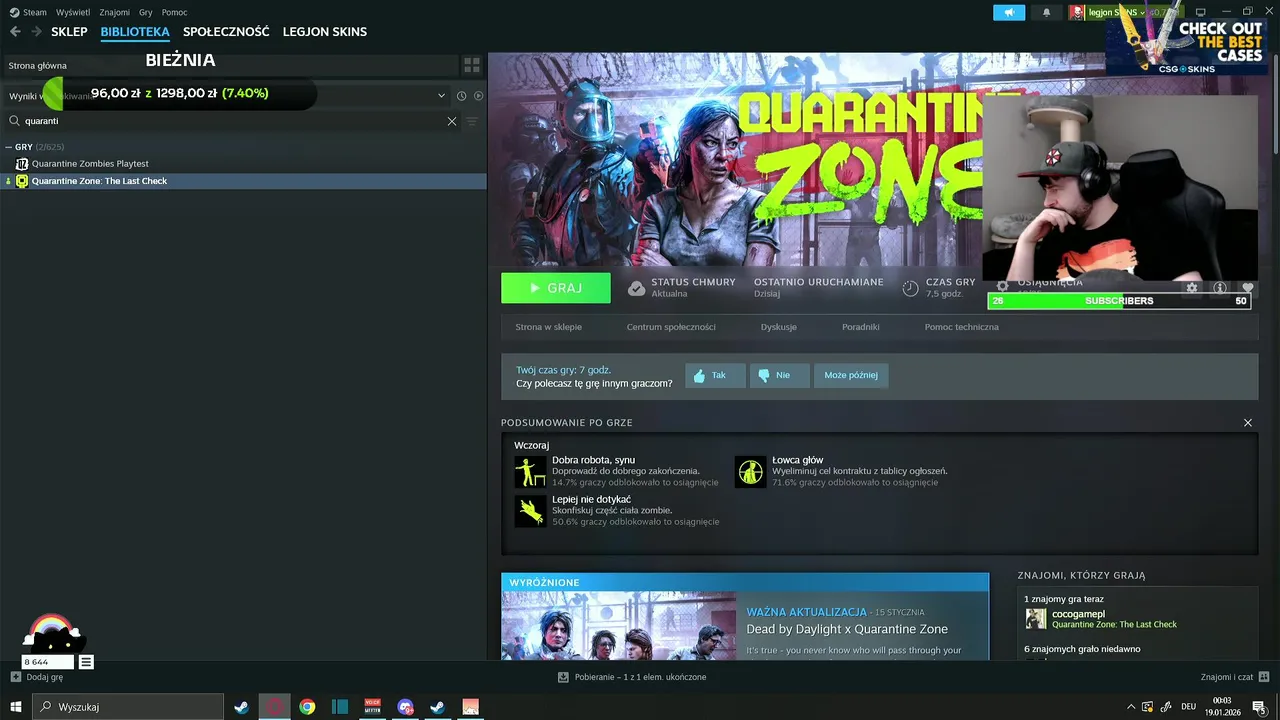Click cocogamepl friend name
The width and height of the screenshot is (1280, 720).
pyautogui.click(x=1078, y=613)
